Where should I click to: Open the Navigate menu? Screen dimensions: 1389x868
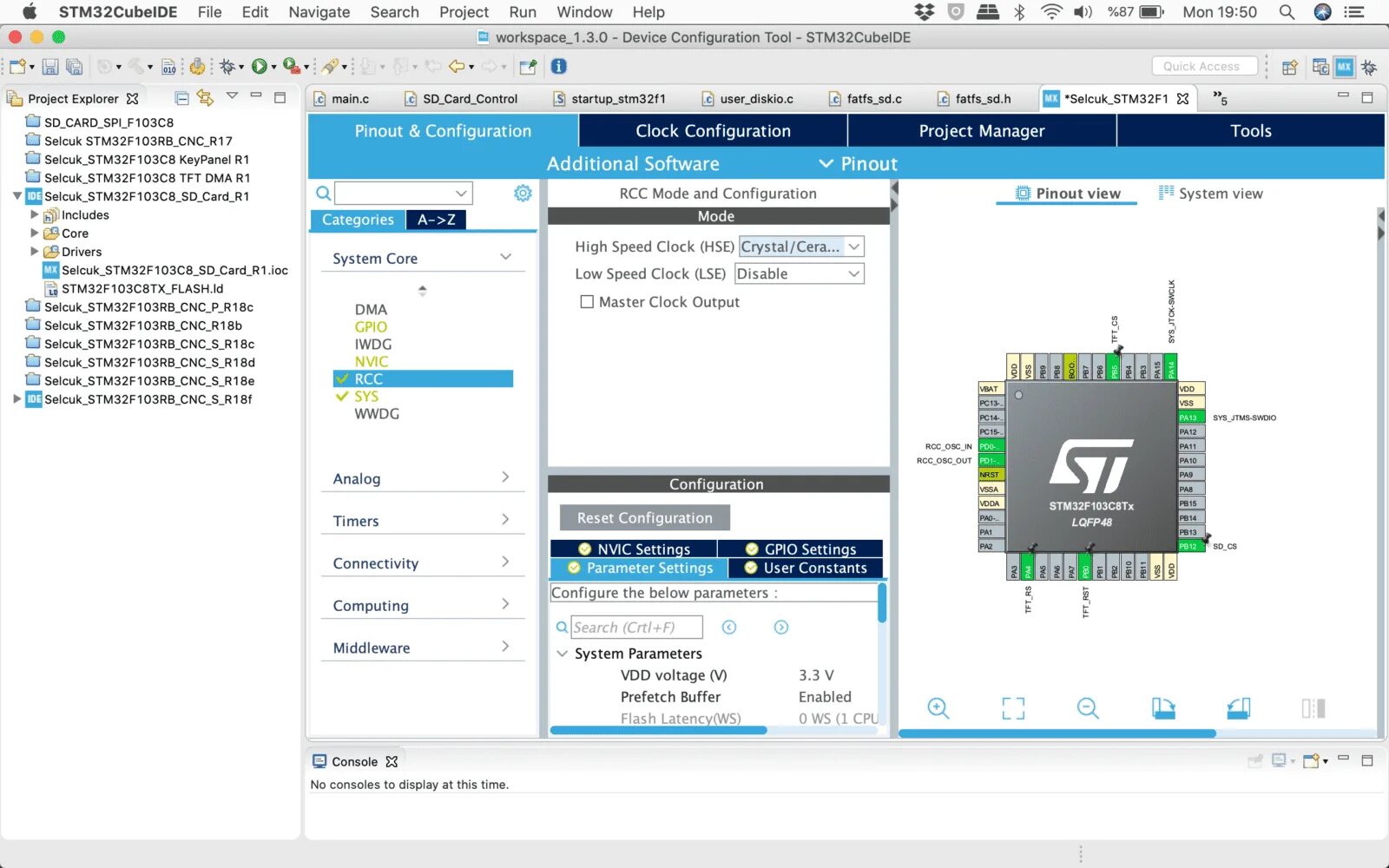[319, 12]
